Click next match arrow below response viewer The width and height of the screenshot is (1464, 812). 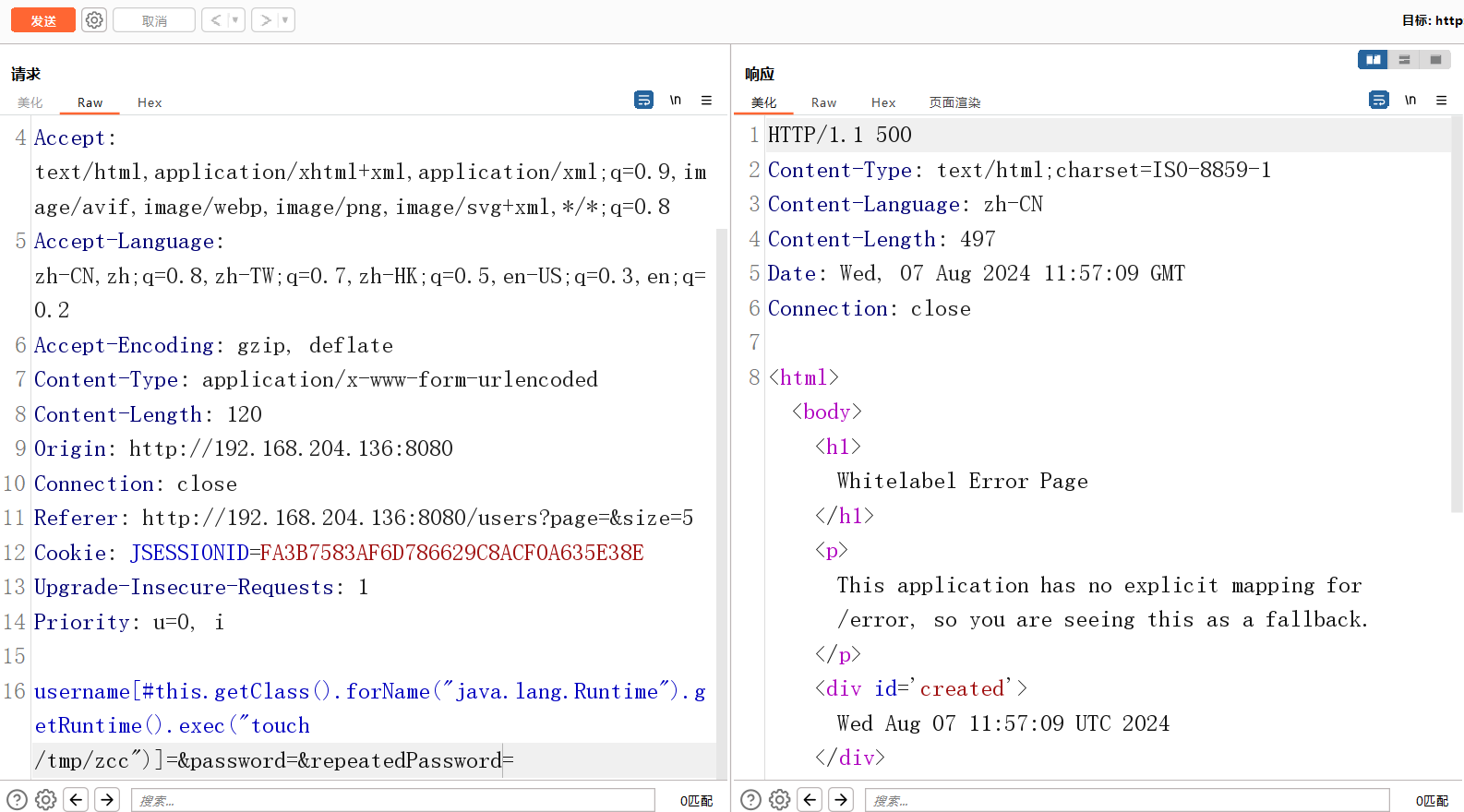pos(841,800)
